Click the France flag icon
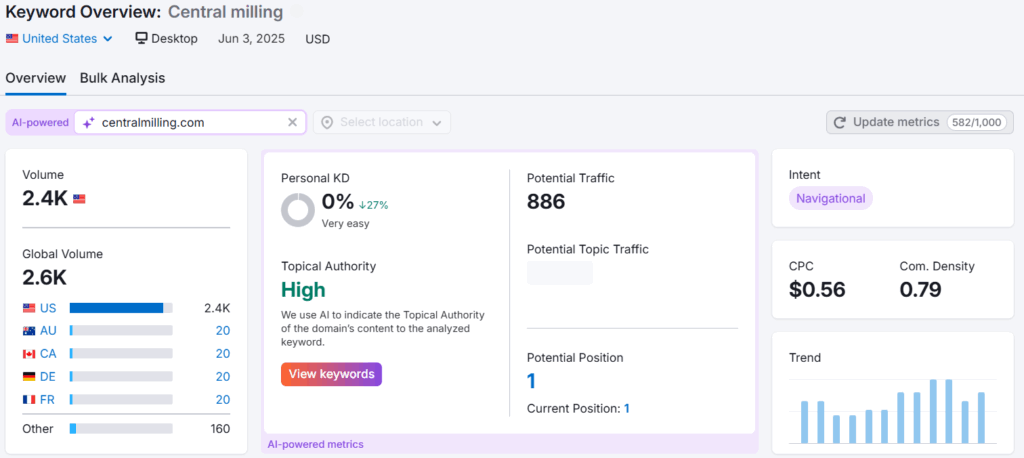This screenshot has height=458, width=1024. [29, 399]
